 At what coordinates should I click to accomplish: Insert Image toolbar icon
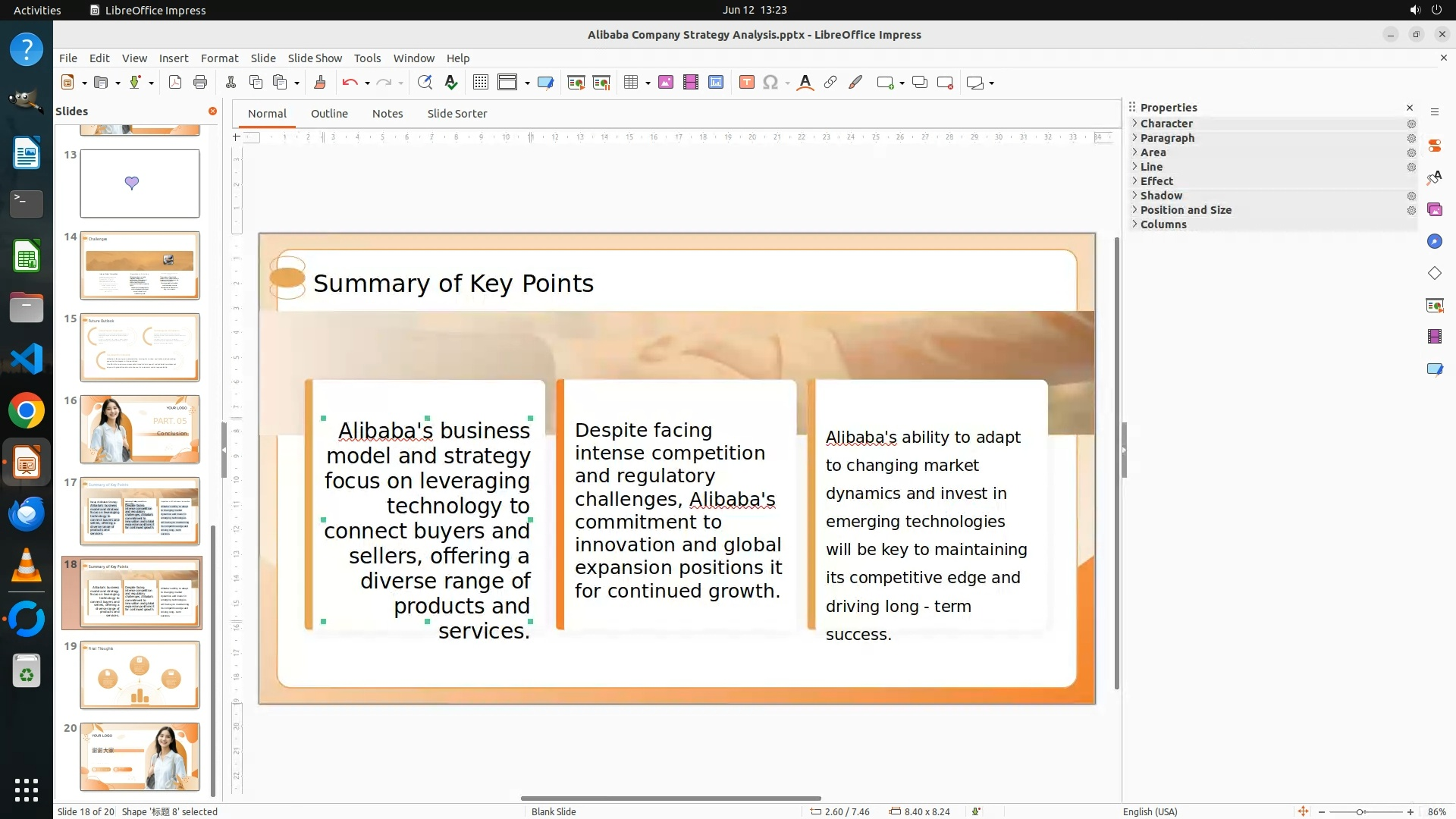pos(665,83)
